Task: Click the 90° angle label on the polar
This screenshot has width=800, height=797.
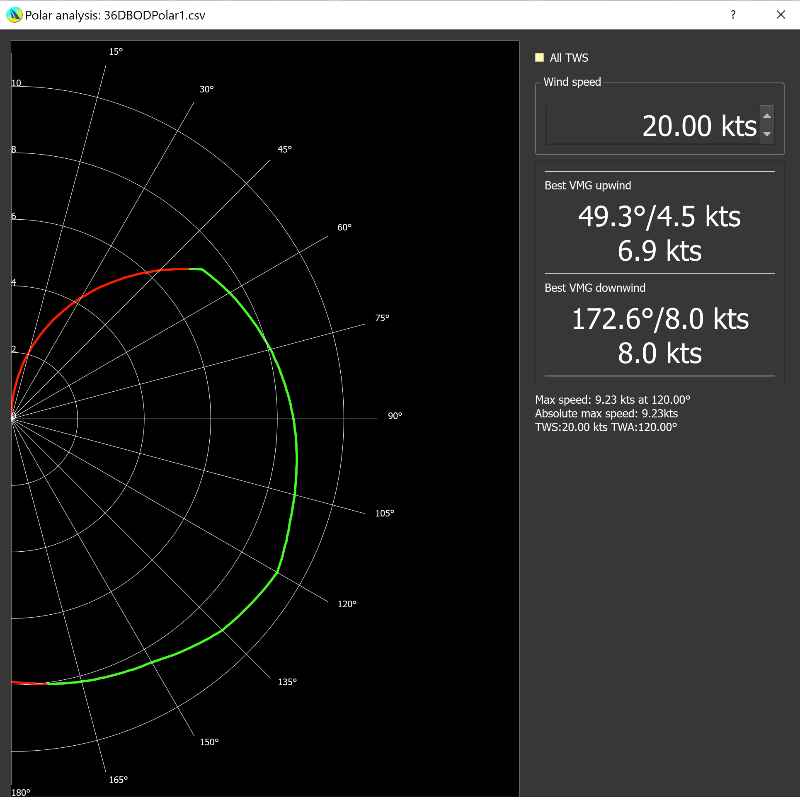Action: (x=395, y=416)
